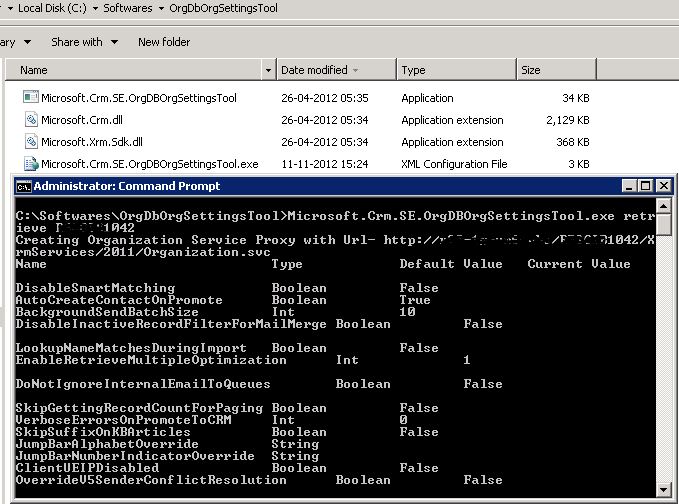
Task: Sort by the Type column header
Action: [x=413, y=70]
